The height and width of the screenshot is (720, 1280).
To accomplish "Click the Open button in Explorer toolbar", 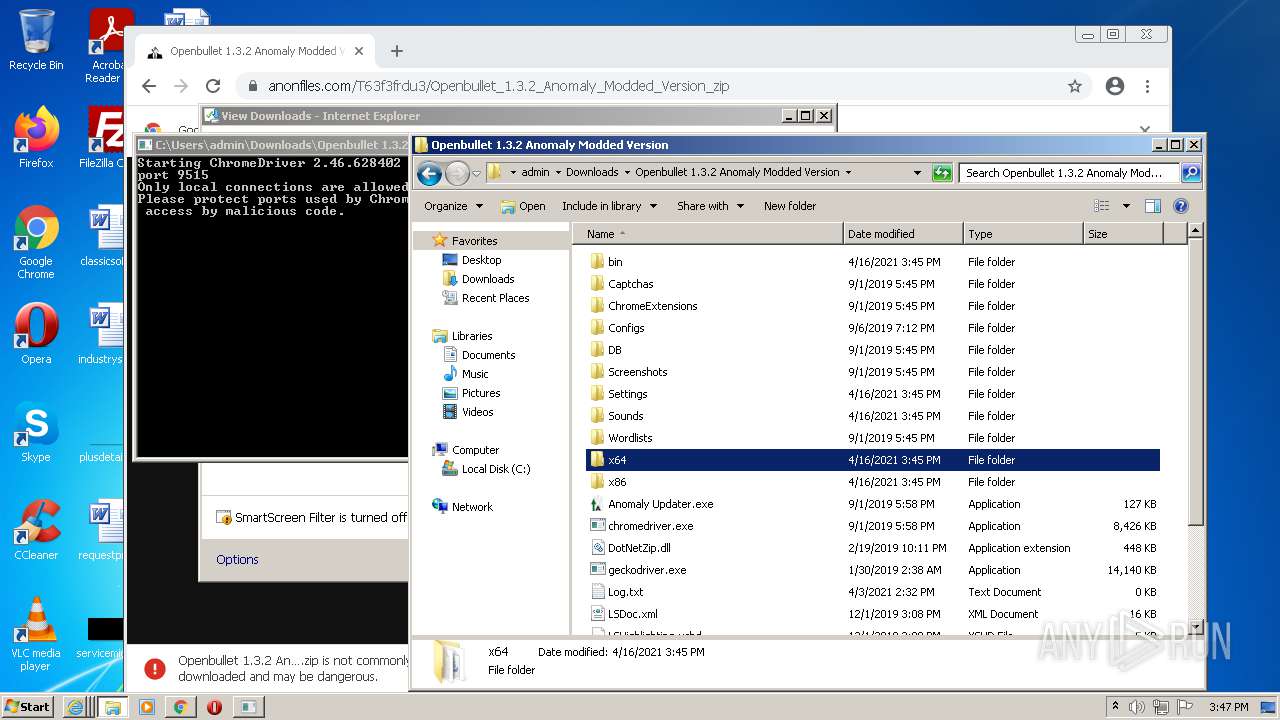I will pyautogui.click(x=523, y=206).
